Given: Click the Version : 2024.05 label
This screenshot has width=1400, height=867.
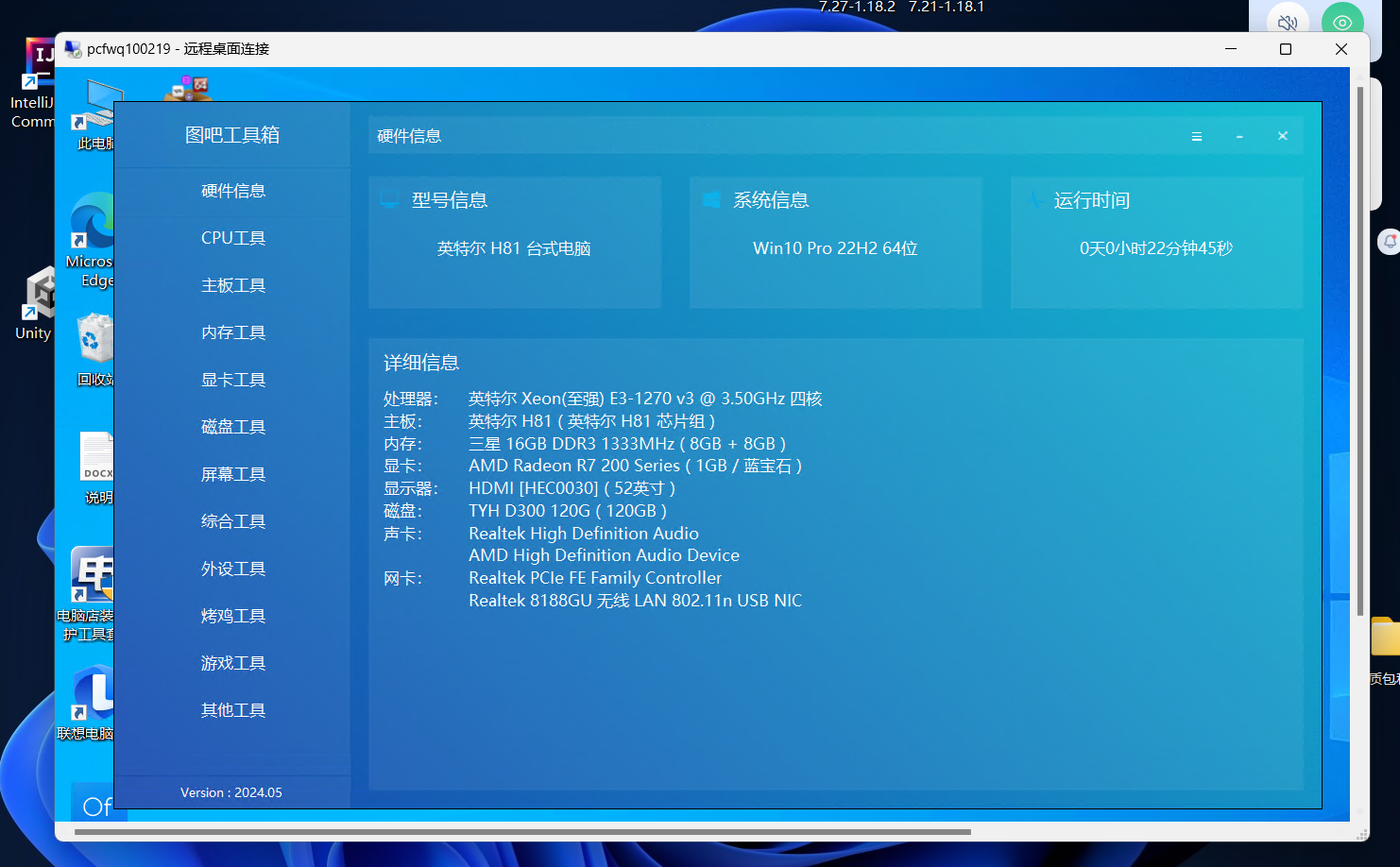Looking at the screenshot, I should pos(231,792).
